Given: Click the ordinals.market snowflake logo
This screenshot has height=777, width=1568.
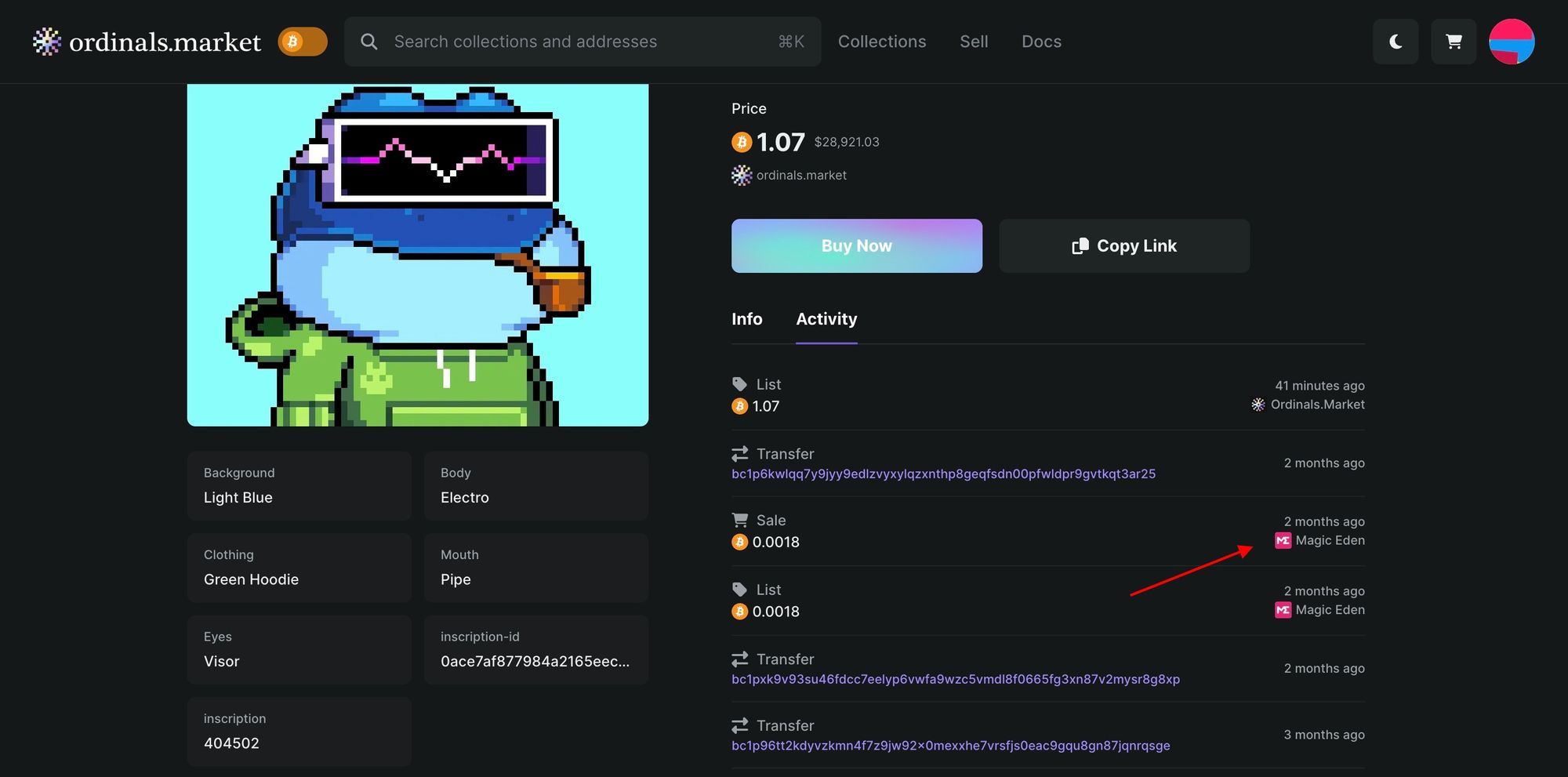Looking at the screenshot, I should point(45,42).
